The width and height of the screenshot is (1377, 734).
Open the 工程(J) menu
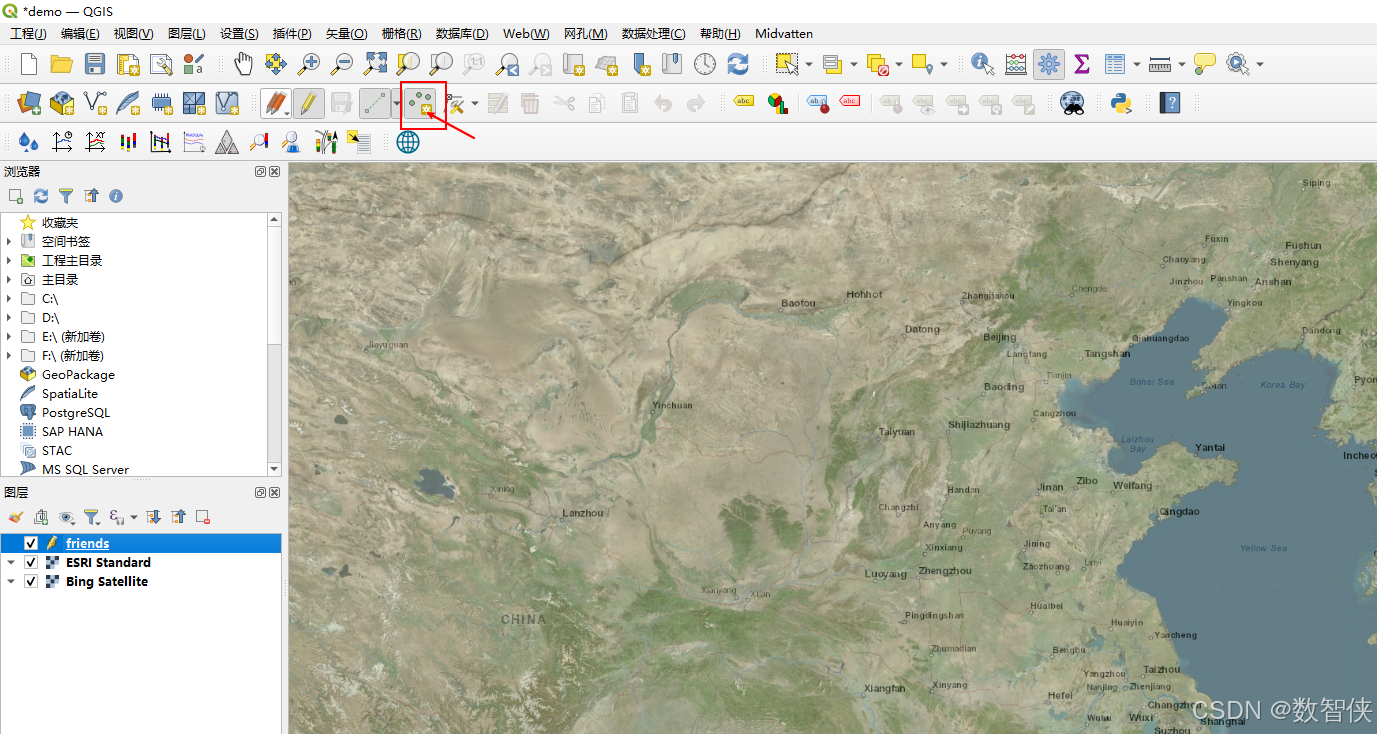(28, 34)
